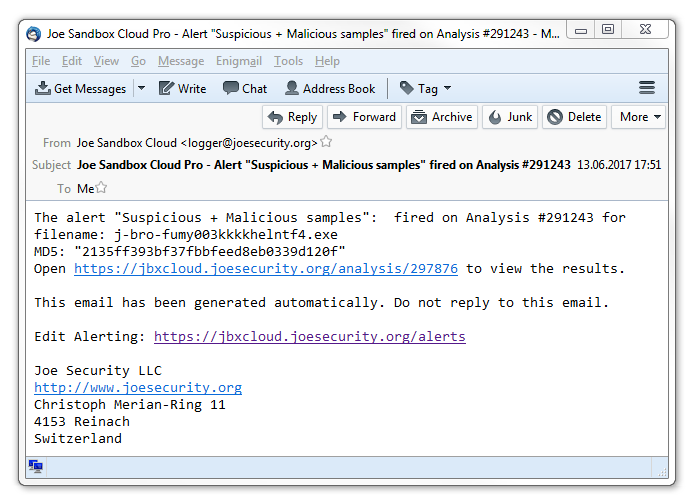Open the Tools menu
Viewport: 692px width, 501px height.
tap(288, 61)
